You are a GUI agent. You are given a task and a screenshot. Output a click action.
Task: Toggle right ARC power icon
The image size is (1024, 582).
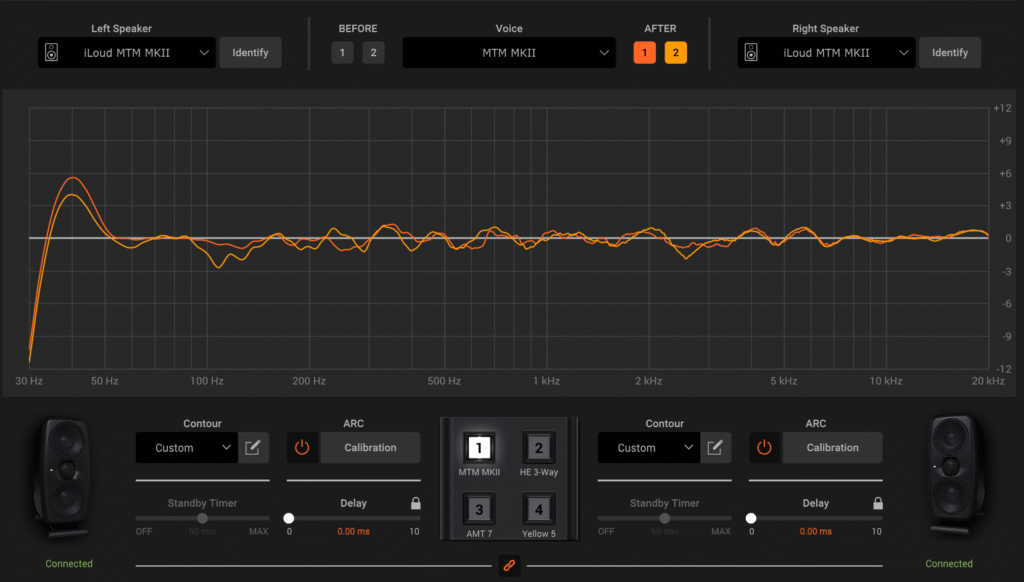tap(764, 447)
